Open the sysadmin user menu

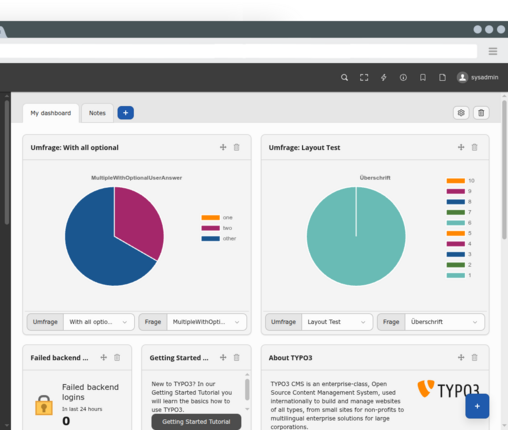click(477, 77)
